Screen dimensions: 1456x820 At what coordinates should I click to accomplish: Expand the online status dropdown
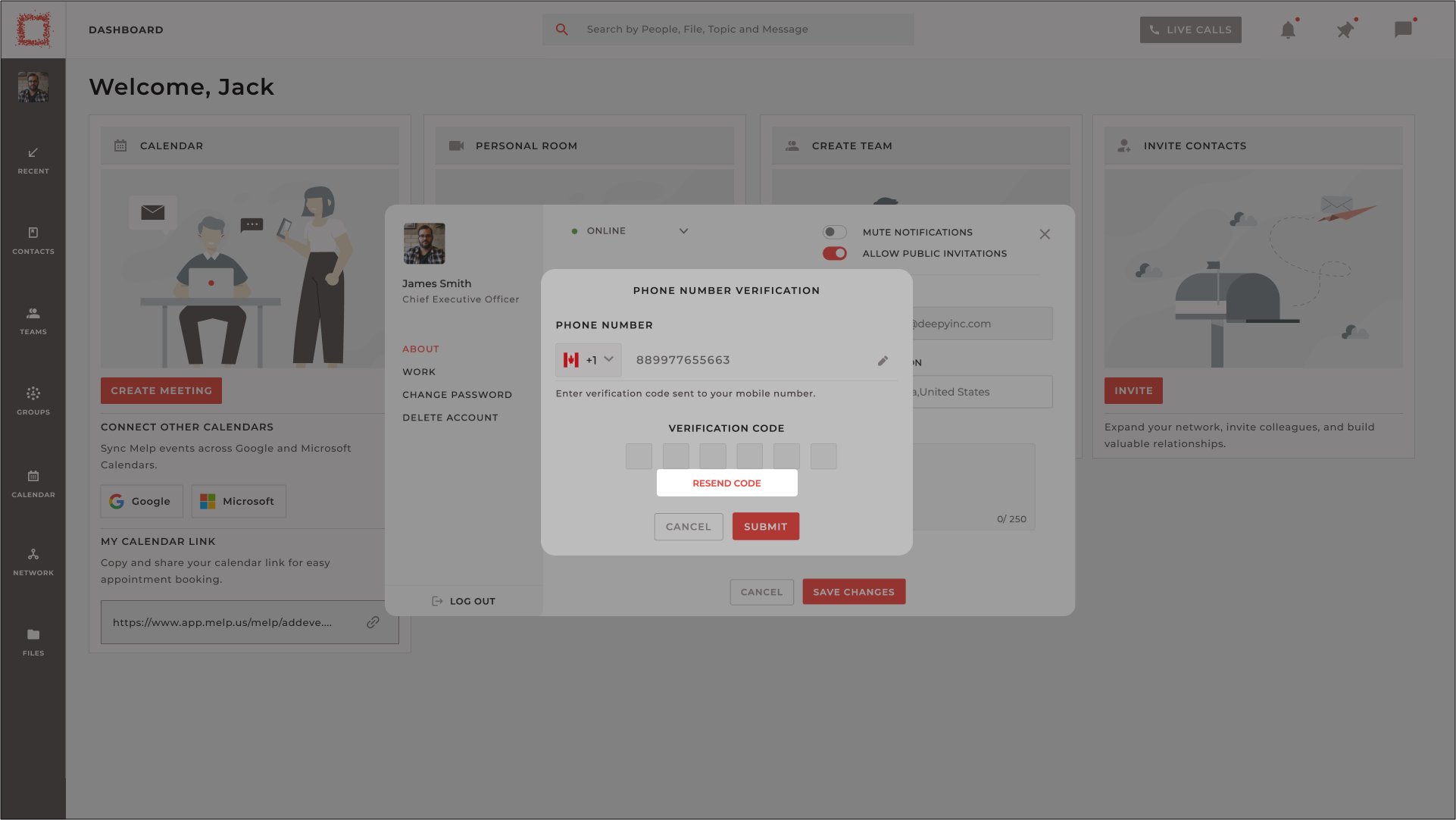point(684,231)
